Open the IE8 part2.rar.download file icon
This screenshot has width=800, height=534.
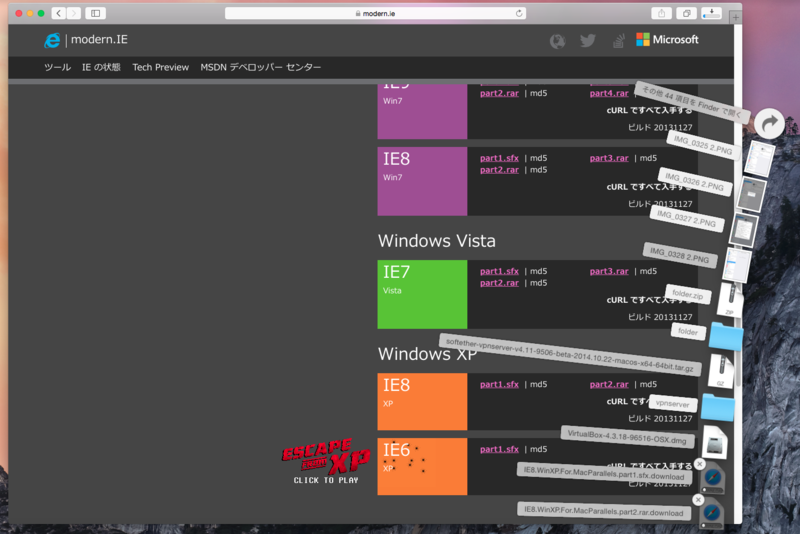coord(712,514)
